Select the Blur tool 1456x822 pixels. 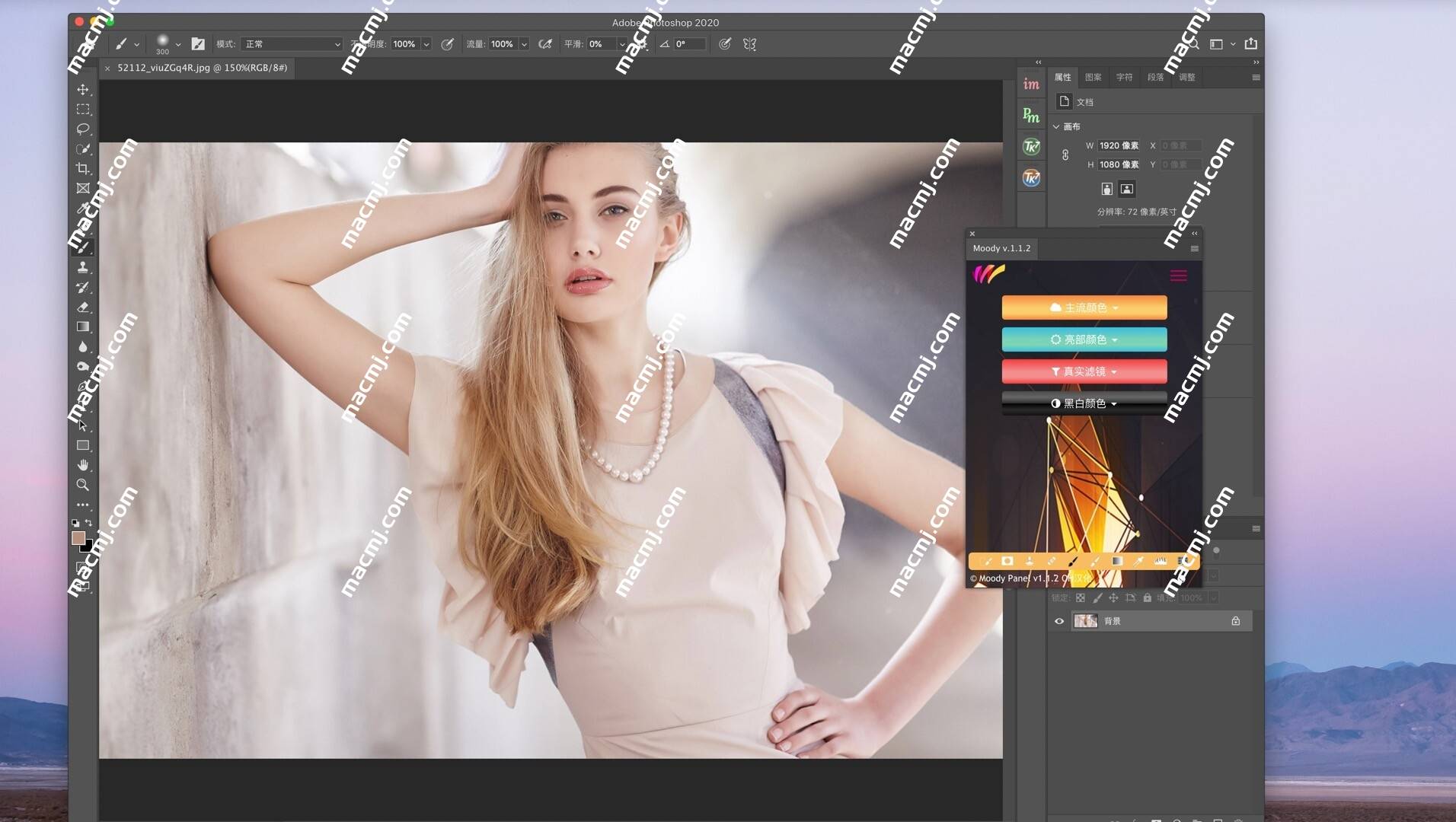click(x=83, y=347)
